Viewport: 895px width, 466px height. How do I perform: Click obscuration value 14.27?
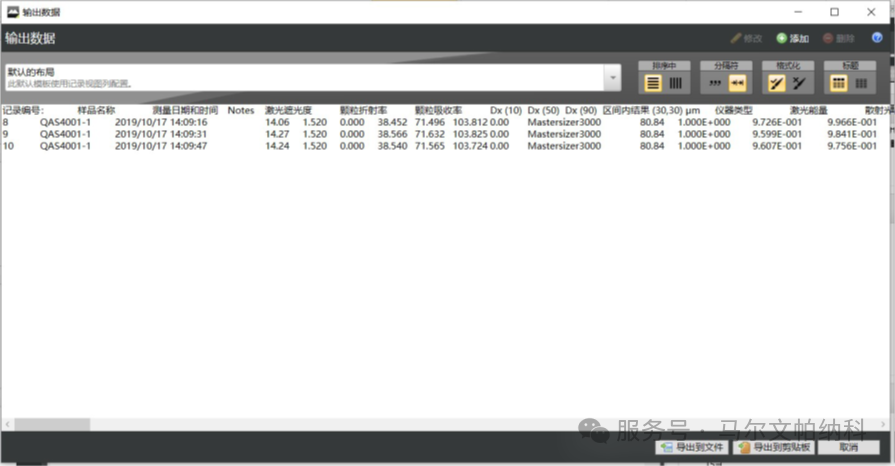pos(277,134)
